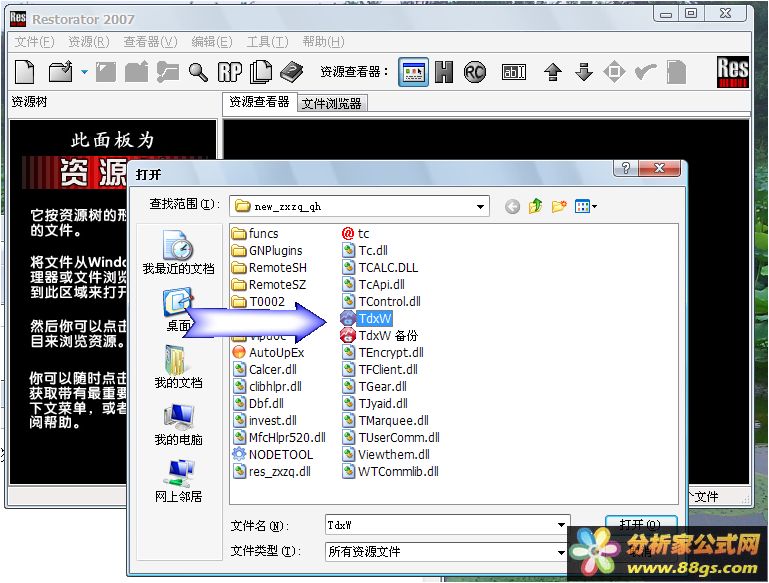Open the 工具(T) menu
The height and width of the screenshot is (583, 769).
(x=267, y=42)
